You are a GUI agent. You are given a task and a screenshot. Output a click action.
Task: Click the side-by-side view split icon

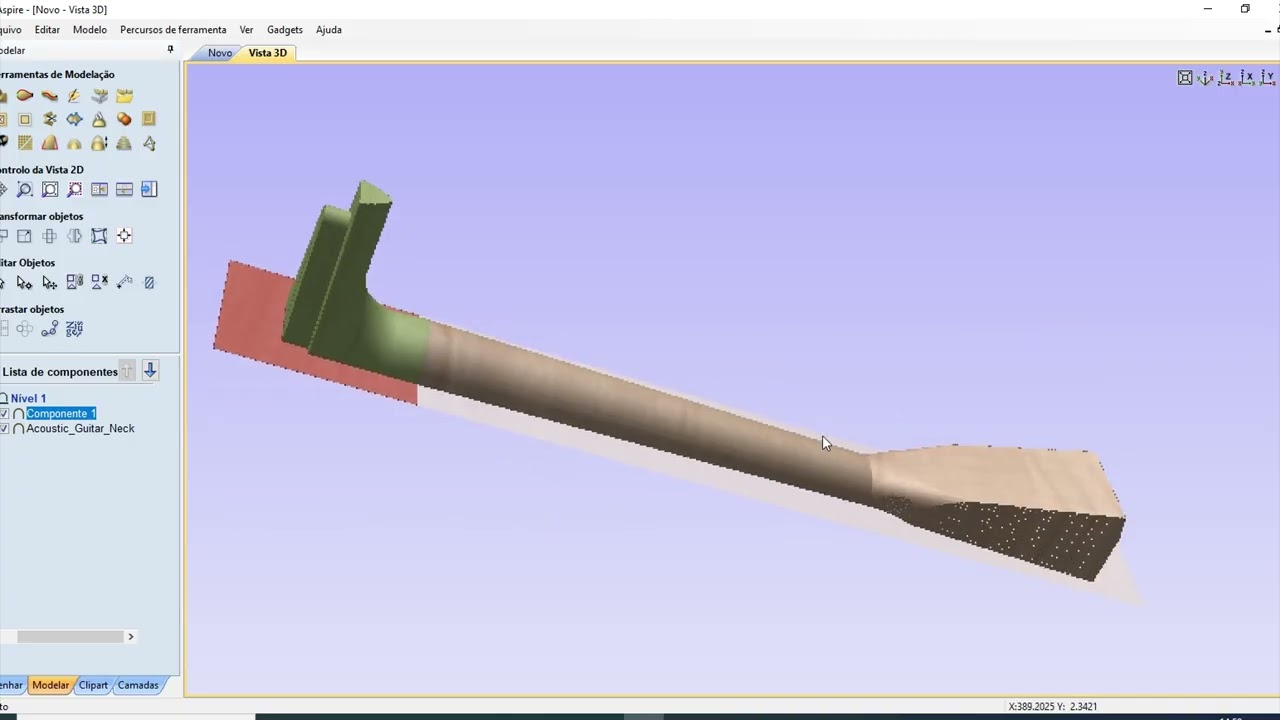pyautogui.click(x=99, y=189)
